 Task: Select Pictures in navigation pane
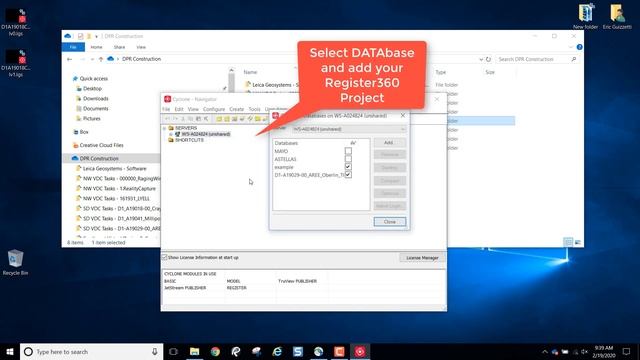click(x=91, y=119)
